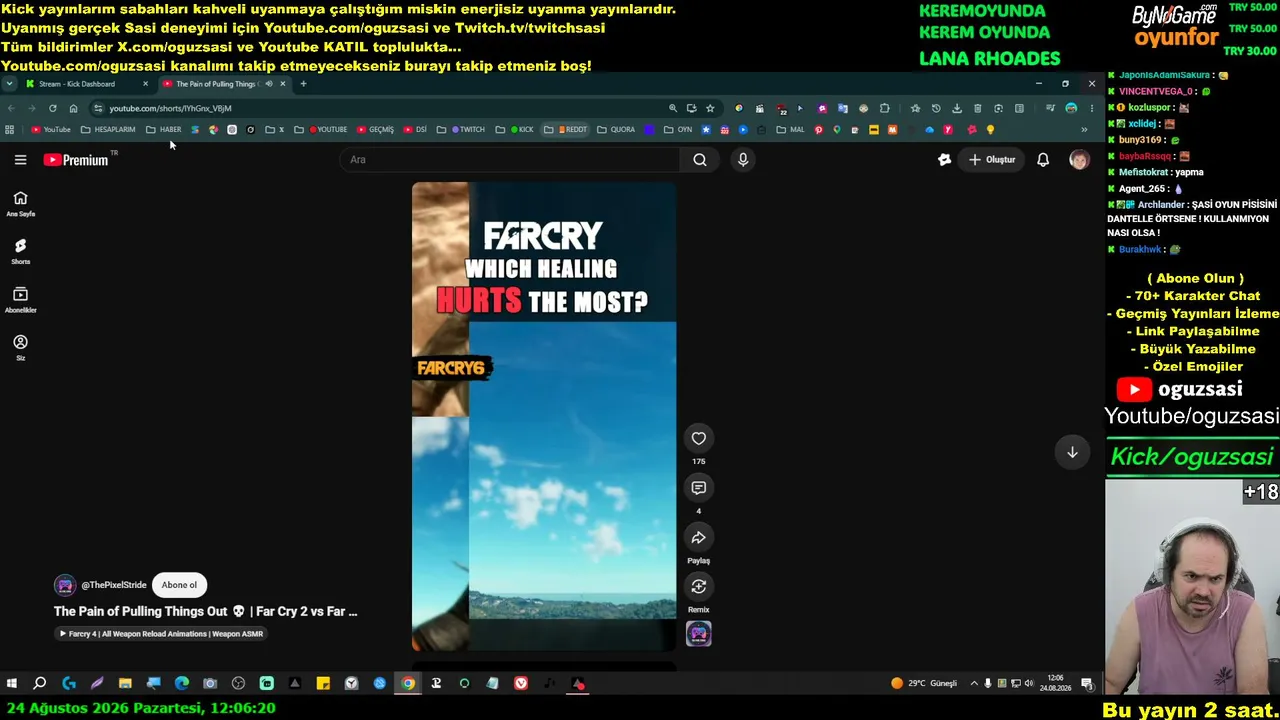Screen dimensions: 1280x720
Task: Start voice search with microphone icon
Action: pos(742,160)
